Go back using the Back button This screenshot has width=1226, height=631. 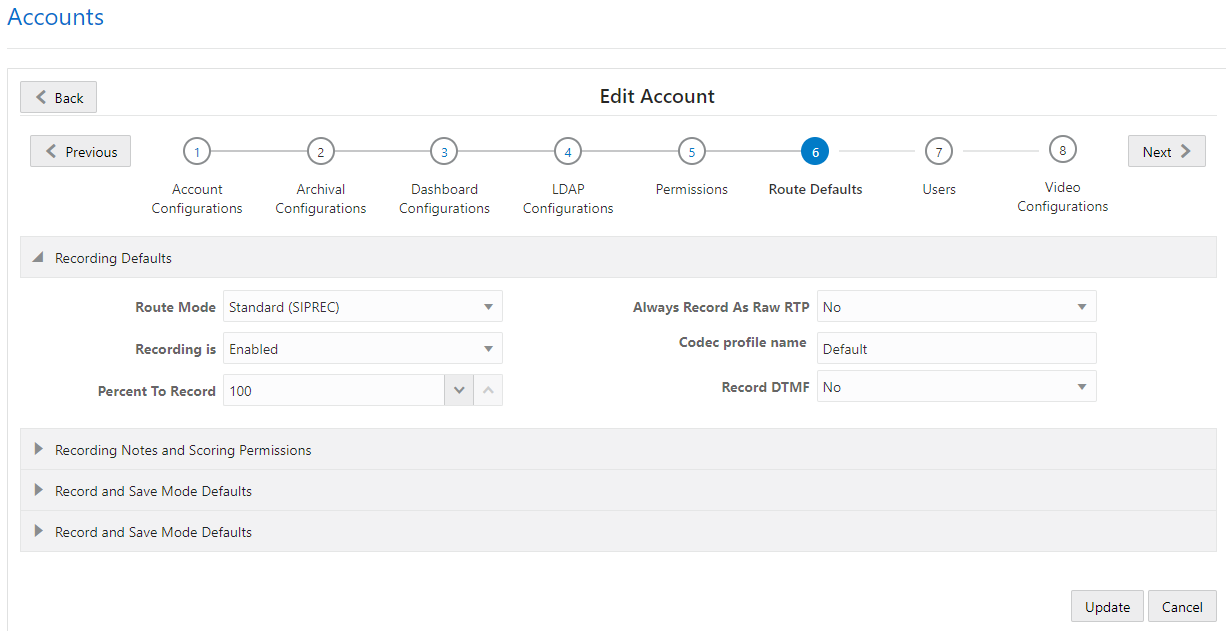pos(57,97)
